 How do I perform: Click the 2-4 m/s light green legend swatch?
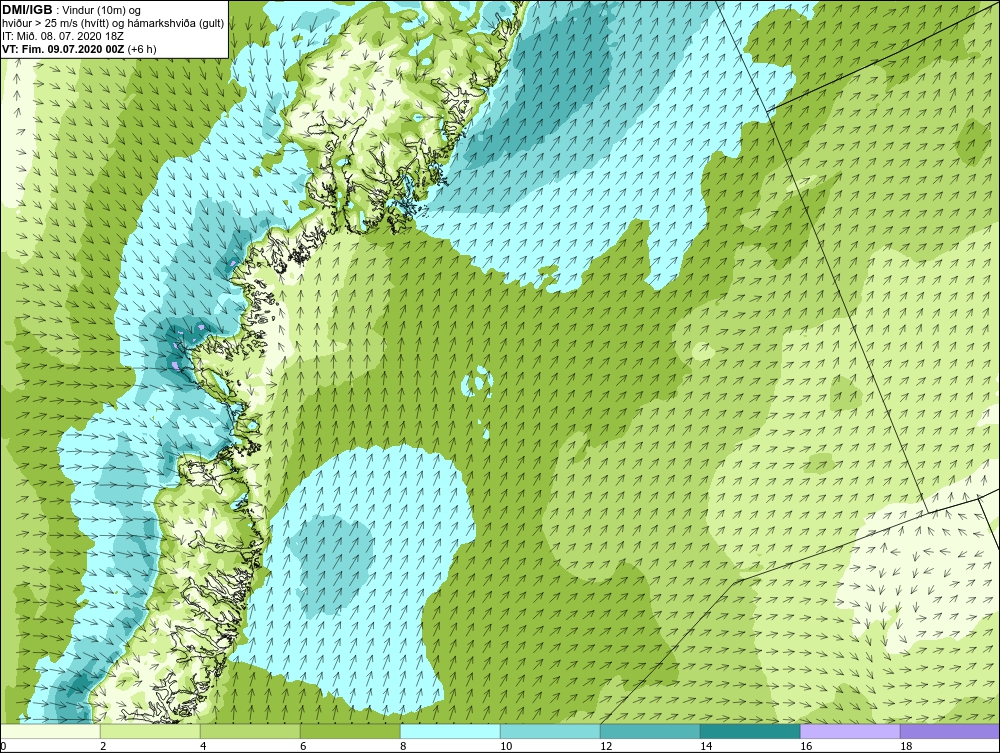tap(150, 731)
